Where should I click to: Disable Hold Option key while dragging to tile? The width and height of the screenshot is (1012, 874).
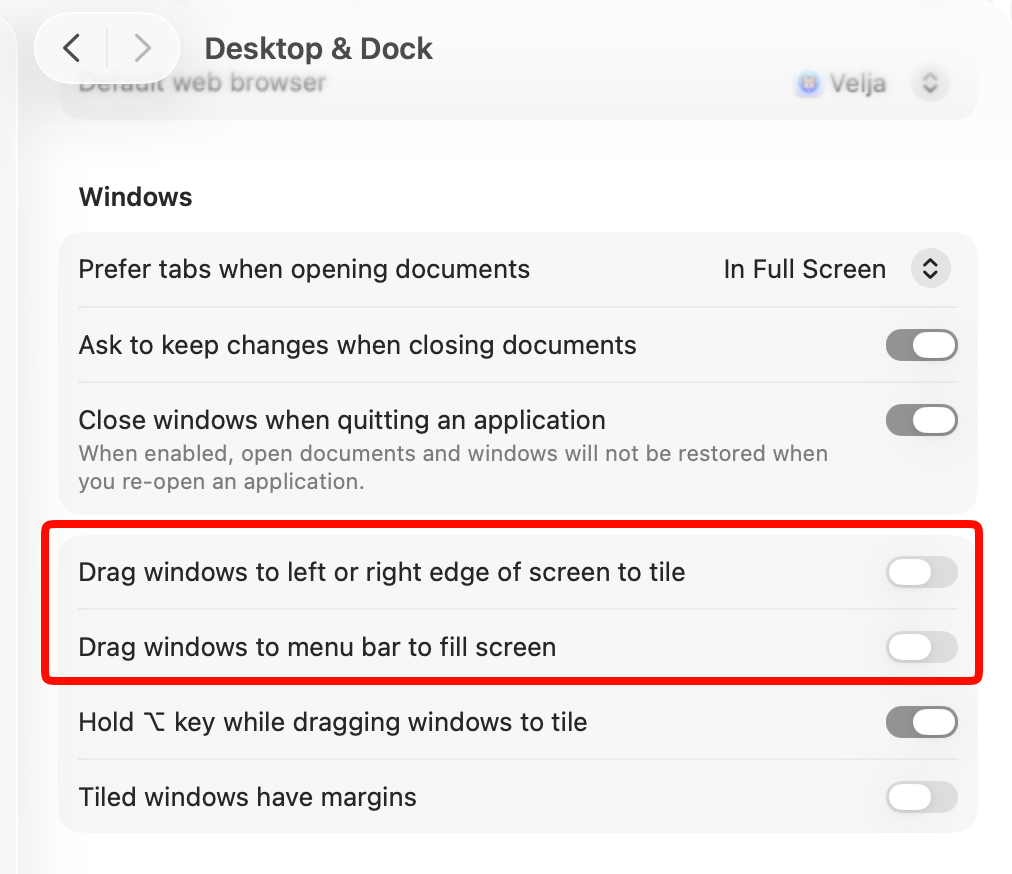[x=921, y=722]
